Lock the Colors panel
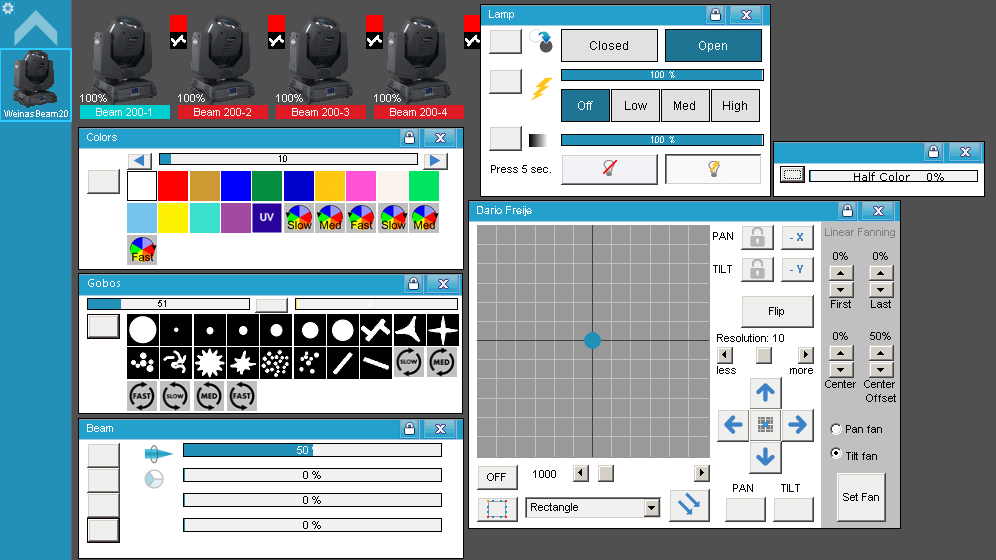Image resolution: width=996 pixels, height=560 pixels. click(x=410, y=138)
